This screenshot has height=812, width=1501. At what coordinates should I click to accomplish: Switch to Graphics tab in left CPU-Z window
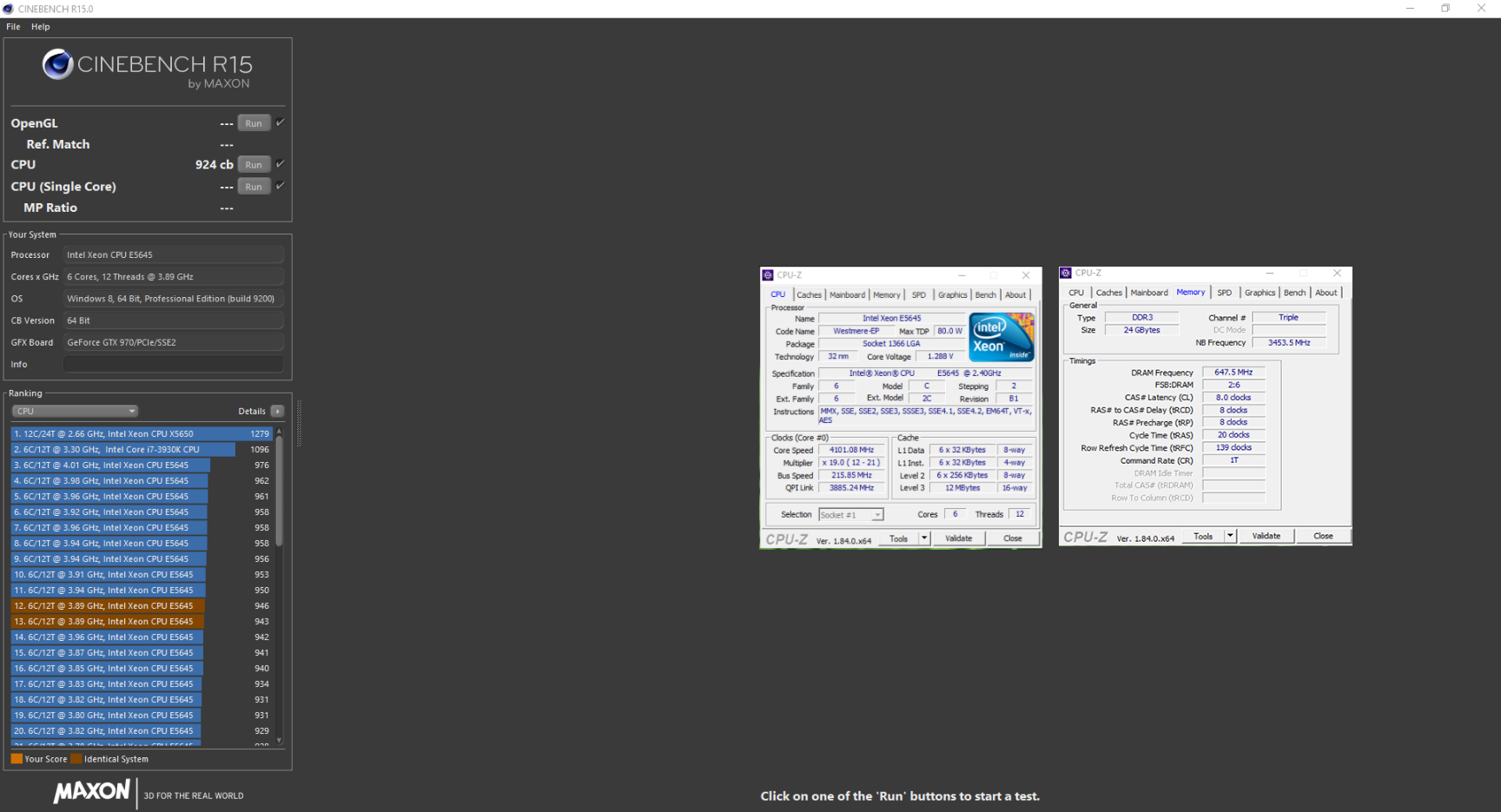pyautogui.click(x=952, y=295)
